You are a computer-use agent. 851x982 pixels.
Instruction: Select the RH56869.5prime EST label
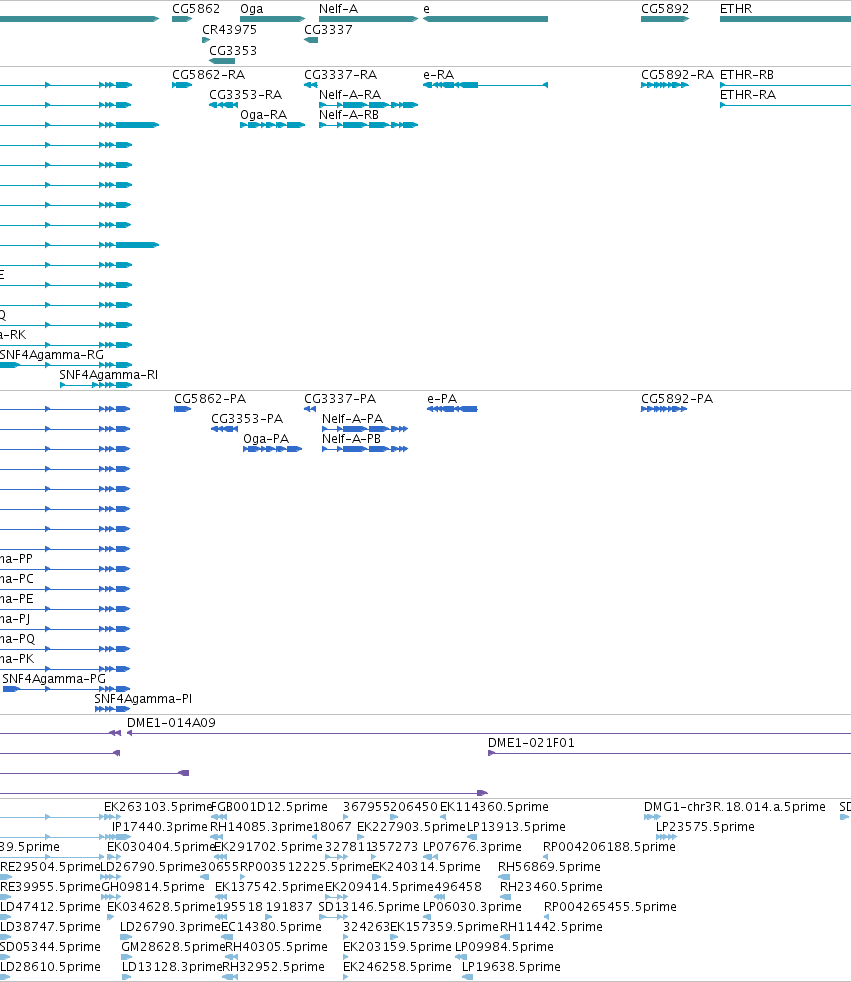tap(549, 867)
